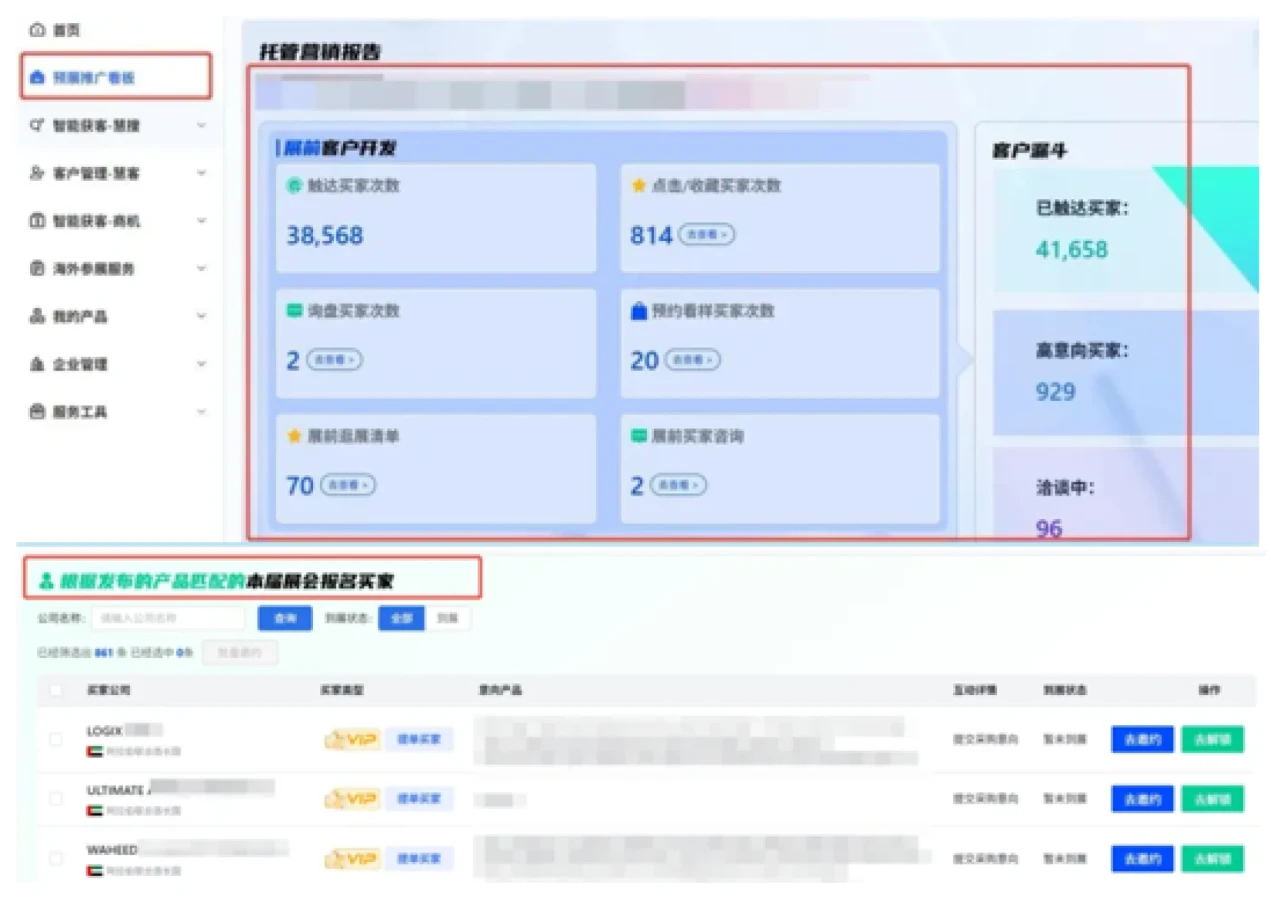Select the 预展推广看板 dashboard icon

click(38, 77)
